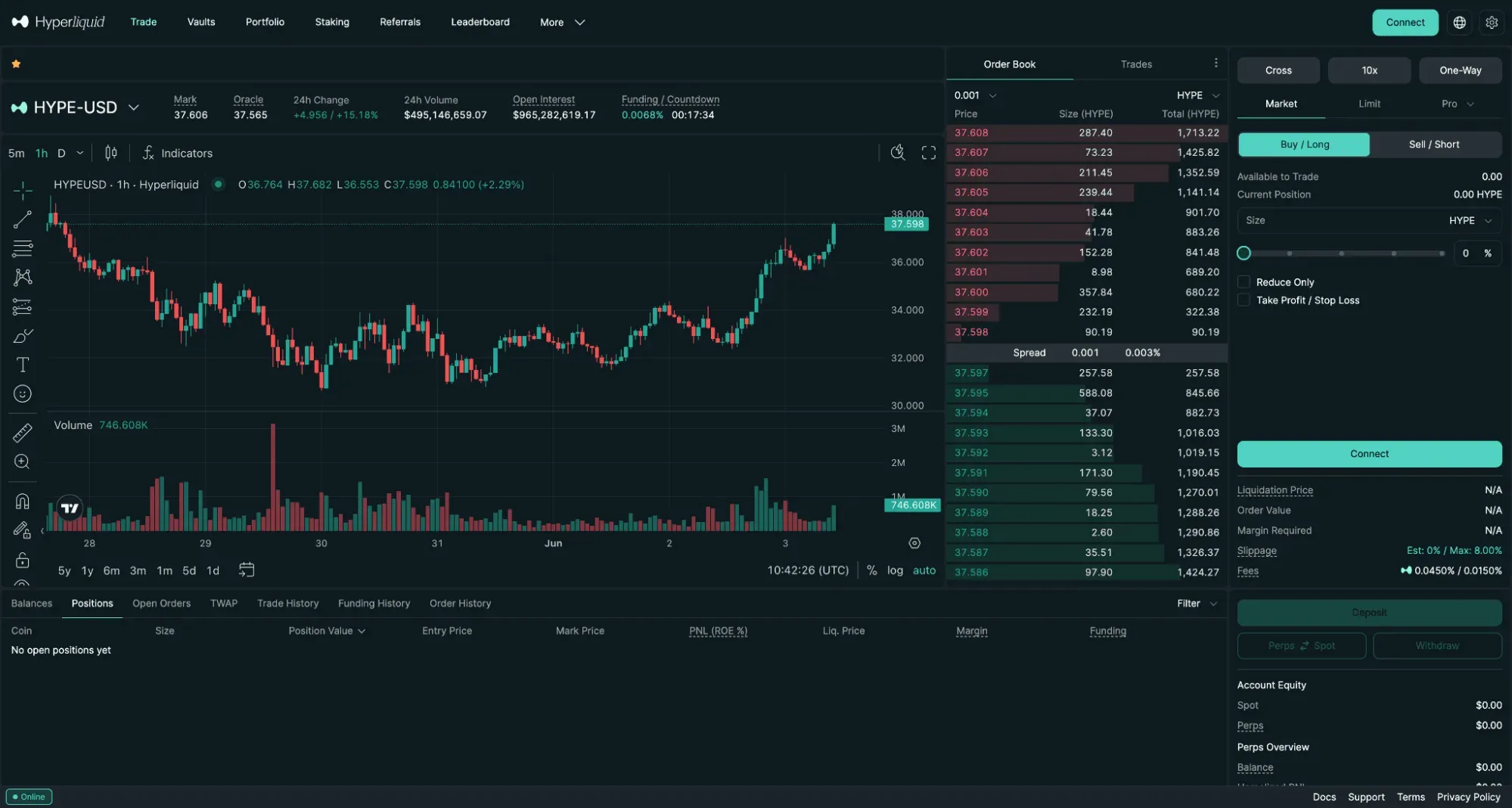Viewport: 1512px width, 808px height.
Task: Toggle percent scale on chart
Action: click(872, 570)
